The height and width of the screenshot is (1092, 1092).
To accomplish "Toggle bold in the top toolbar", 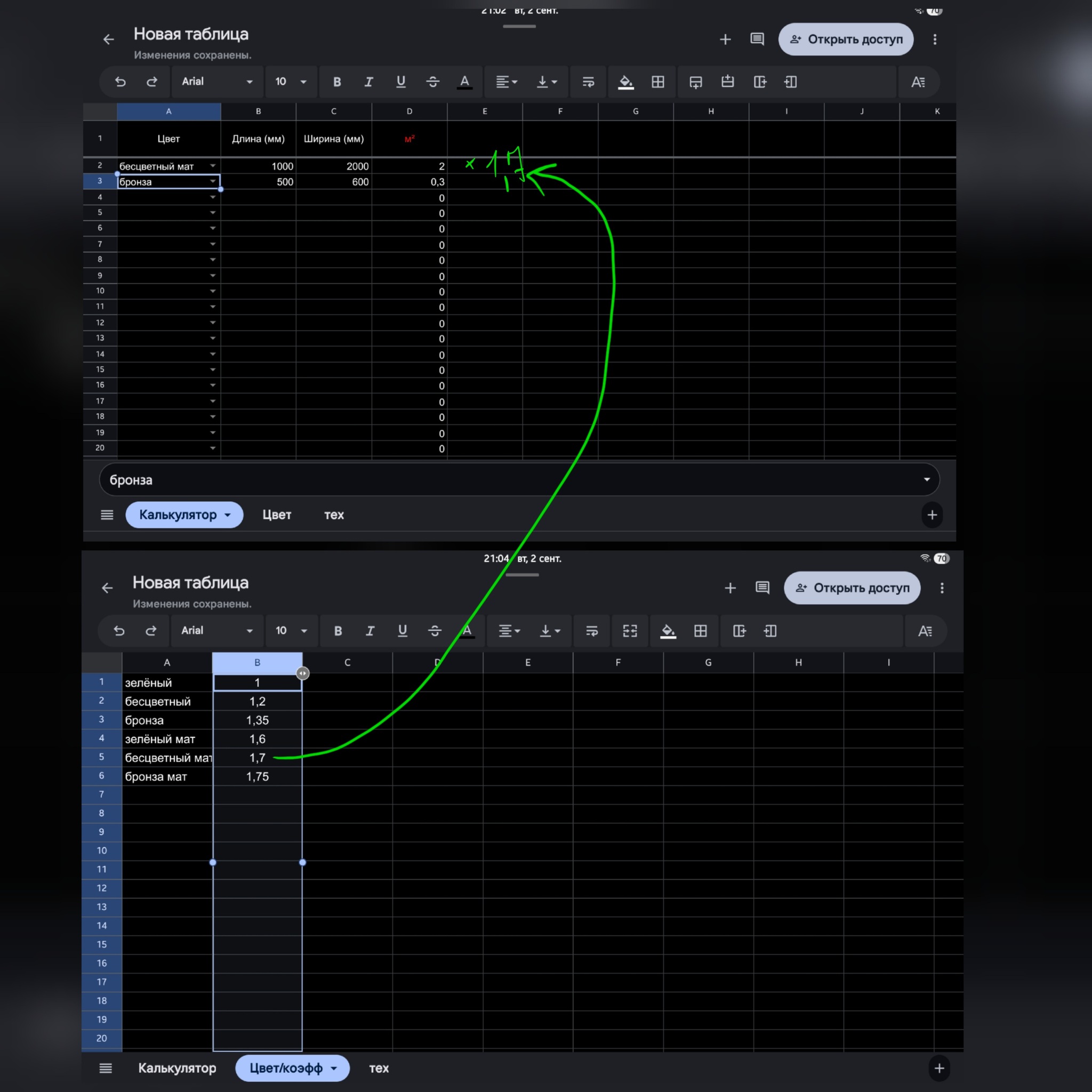I will coord(337,82).
